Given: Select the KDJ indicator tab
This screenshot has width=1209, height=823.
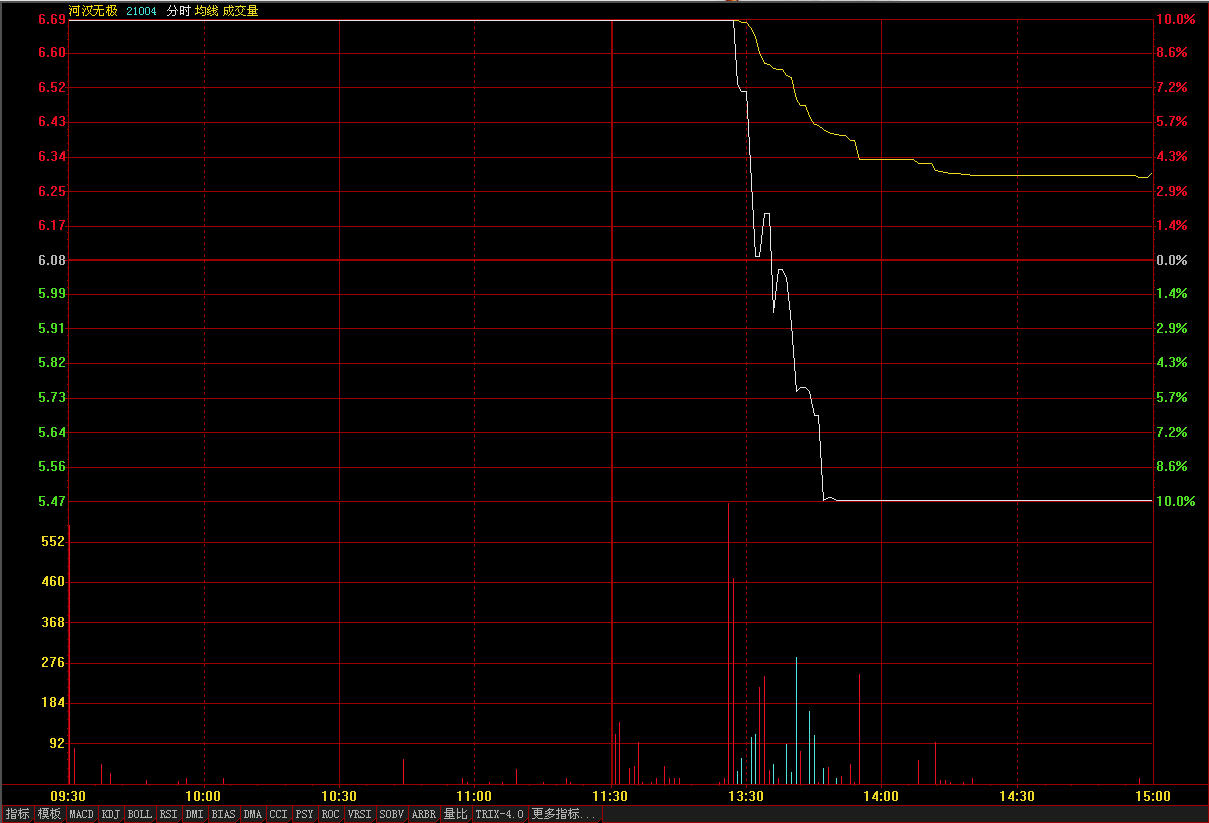Looking at the screenshot, I should [x=111, y=814].
